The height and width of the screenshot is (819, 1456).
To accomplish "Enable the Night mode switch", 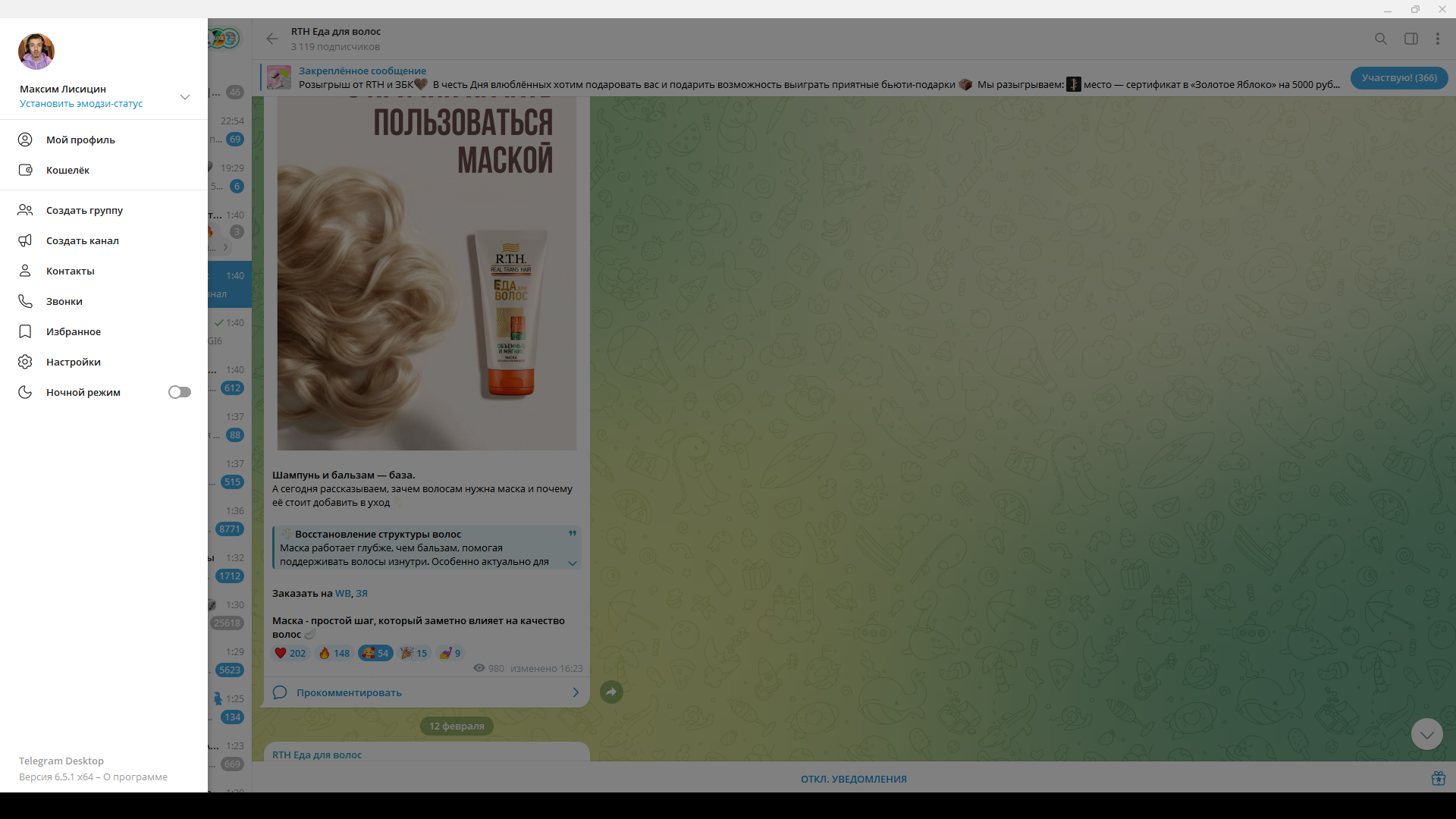I will pyautogui.click(x=180, y=392).
